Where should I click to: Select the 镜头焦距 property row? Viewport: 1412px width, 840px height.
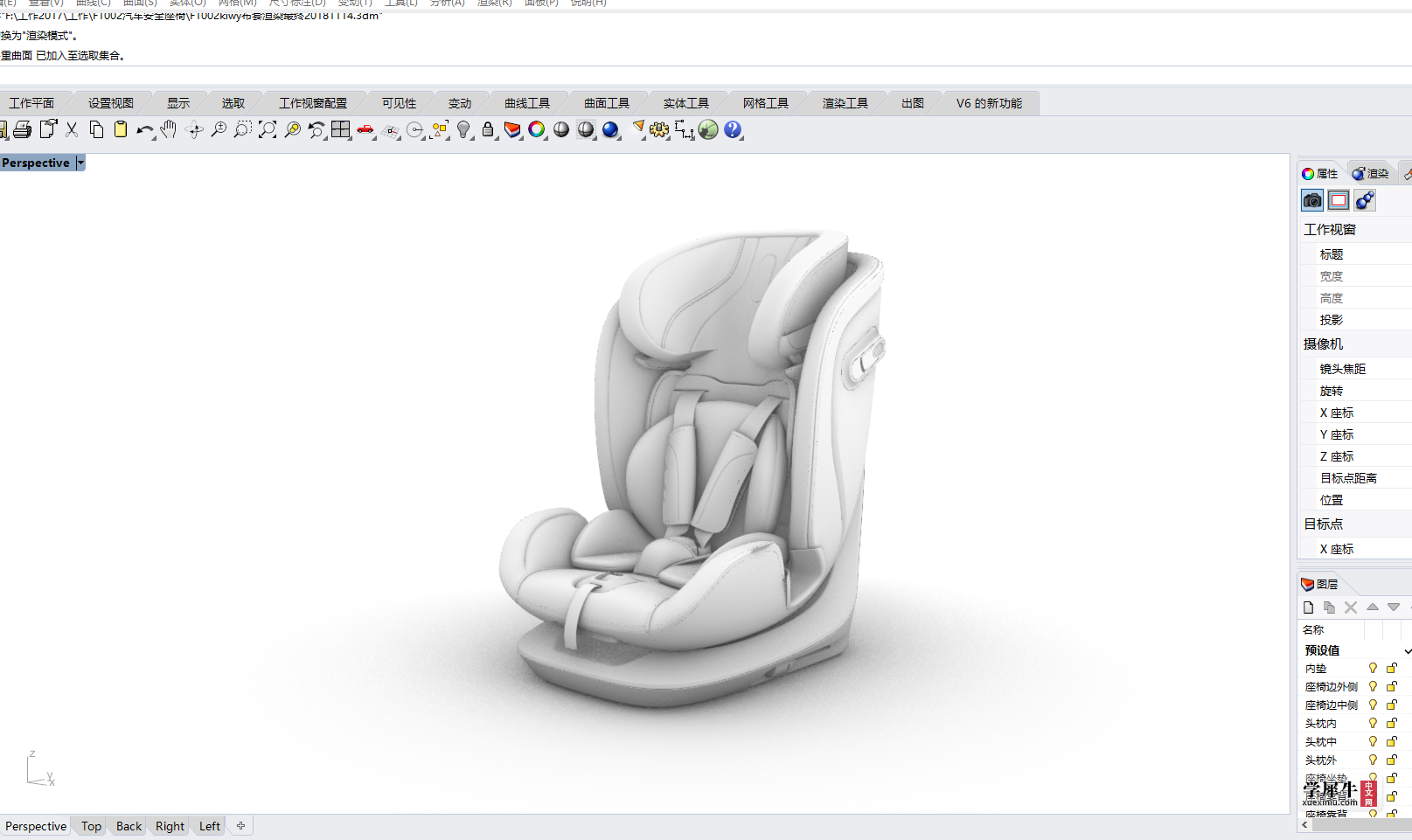(x=1356, y=369)
